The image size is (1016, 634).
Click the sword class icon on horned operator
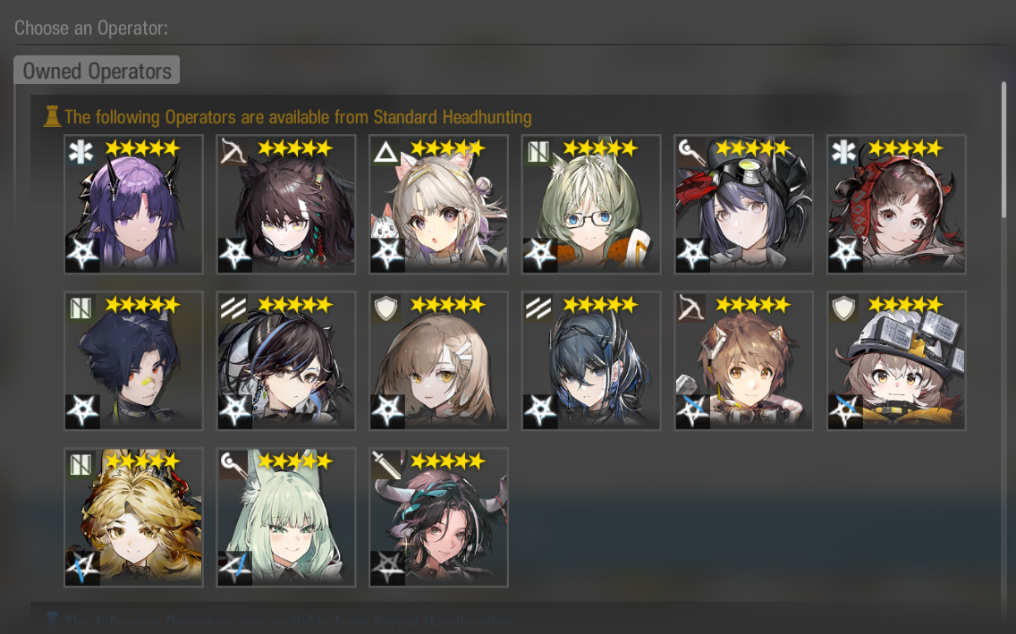386,465
